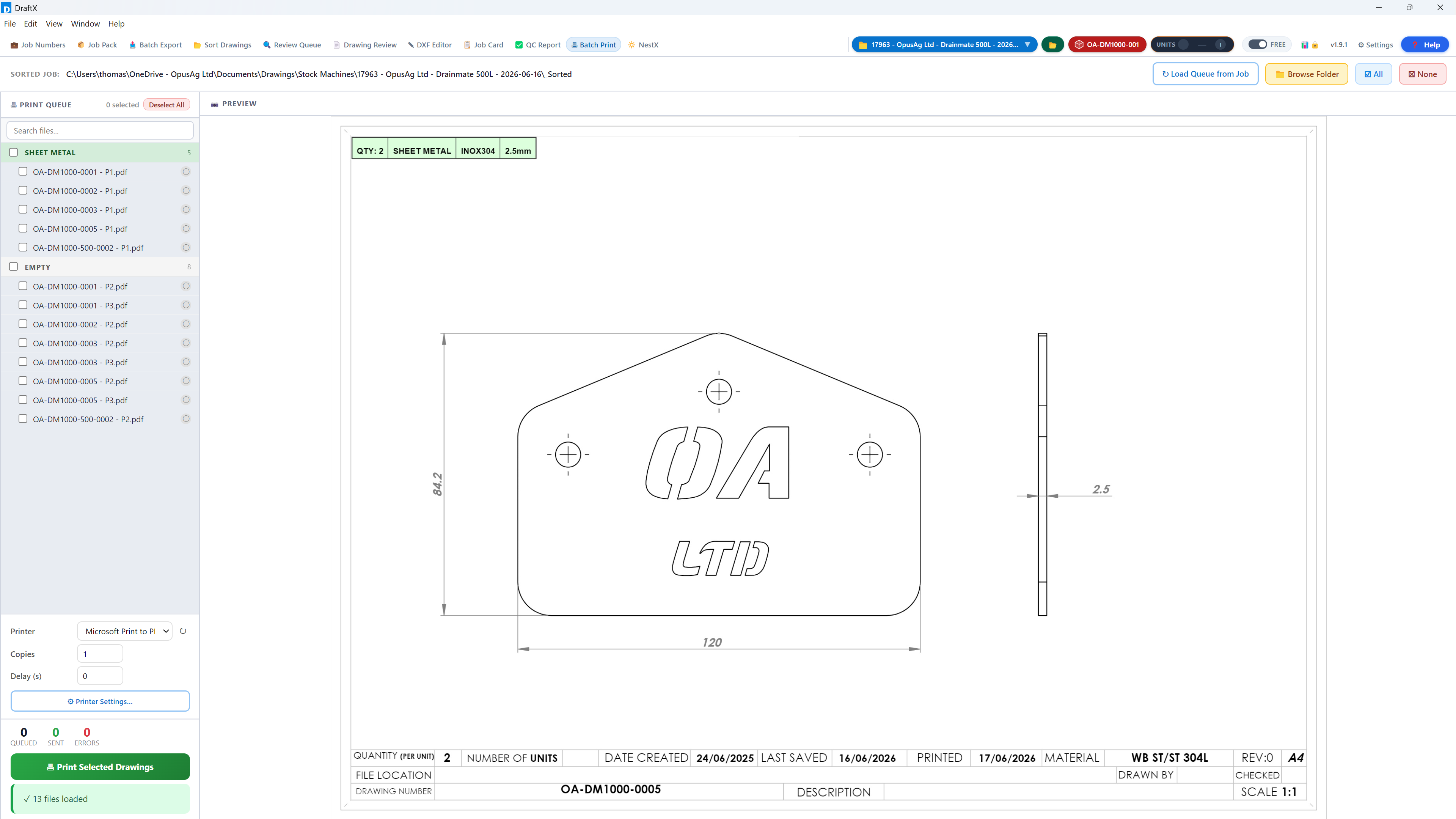The image size is (1456, 819).
Task: Open the Window menu
Action: click(85, 24)
